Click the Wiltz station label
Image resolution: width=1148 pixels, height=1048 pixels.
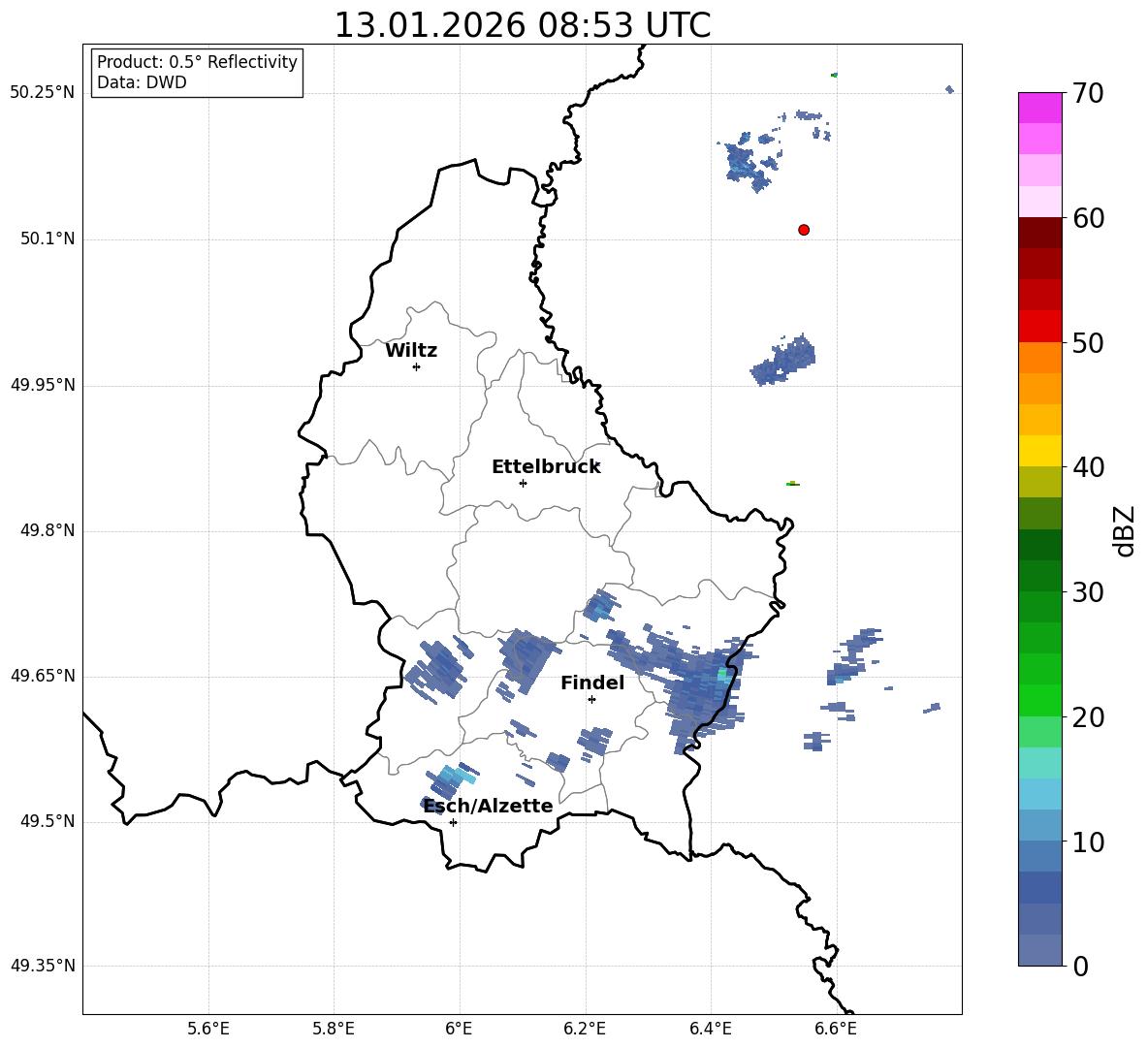411,351
